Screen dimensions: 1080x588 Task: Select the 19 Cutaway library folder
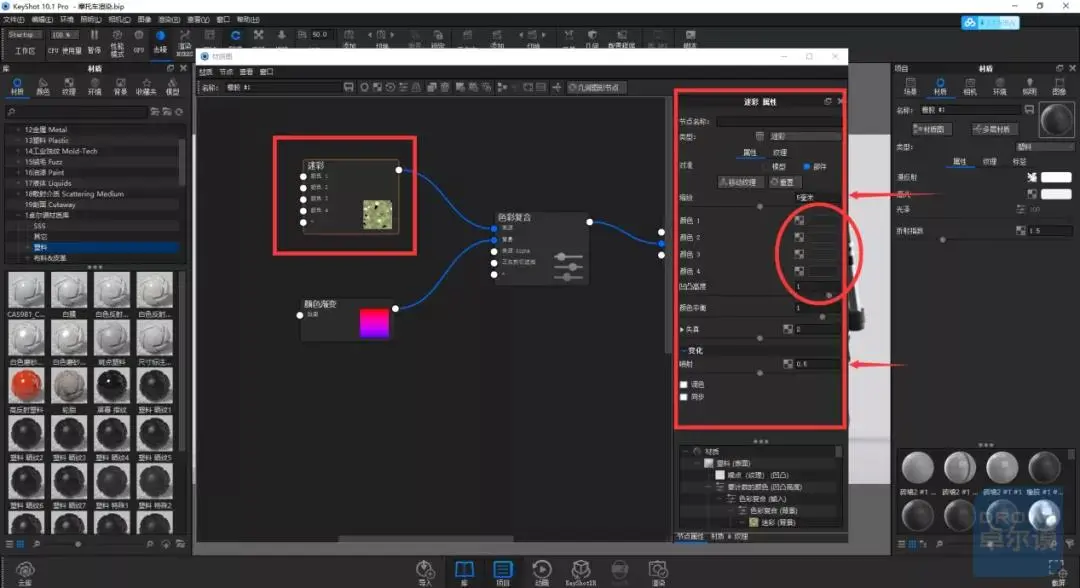tap(50, 204)
